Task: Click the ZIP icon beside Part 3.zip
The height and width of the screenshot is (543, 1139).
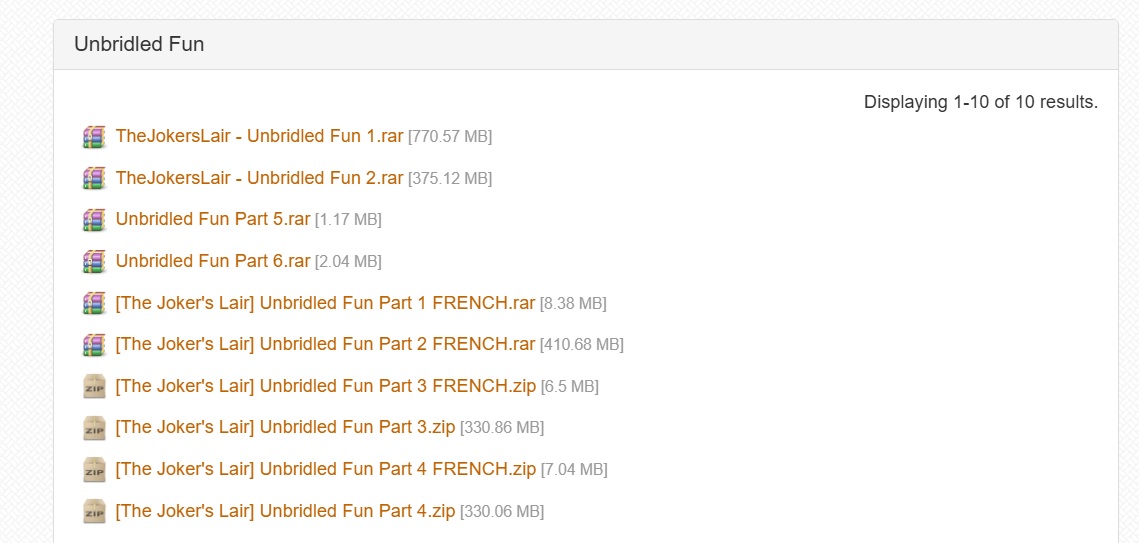Action: 94,428
